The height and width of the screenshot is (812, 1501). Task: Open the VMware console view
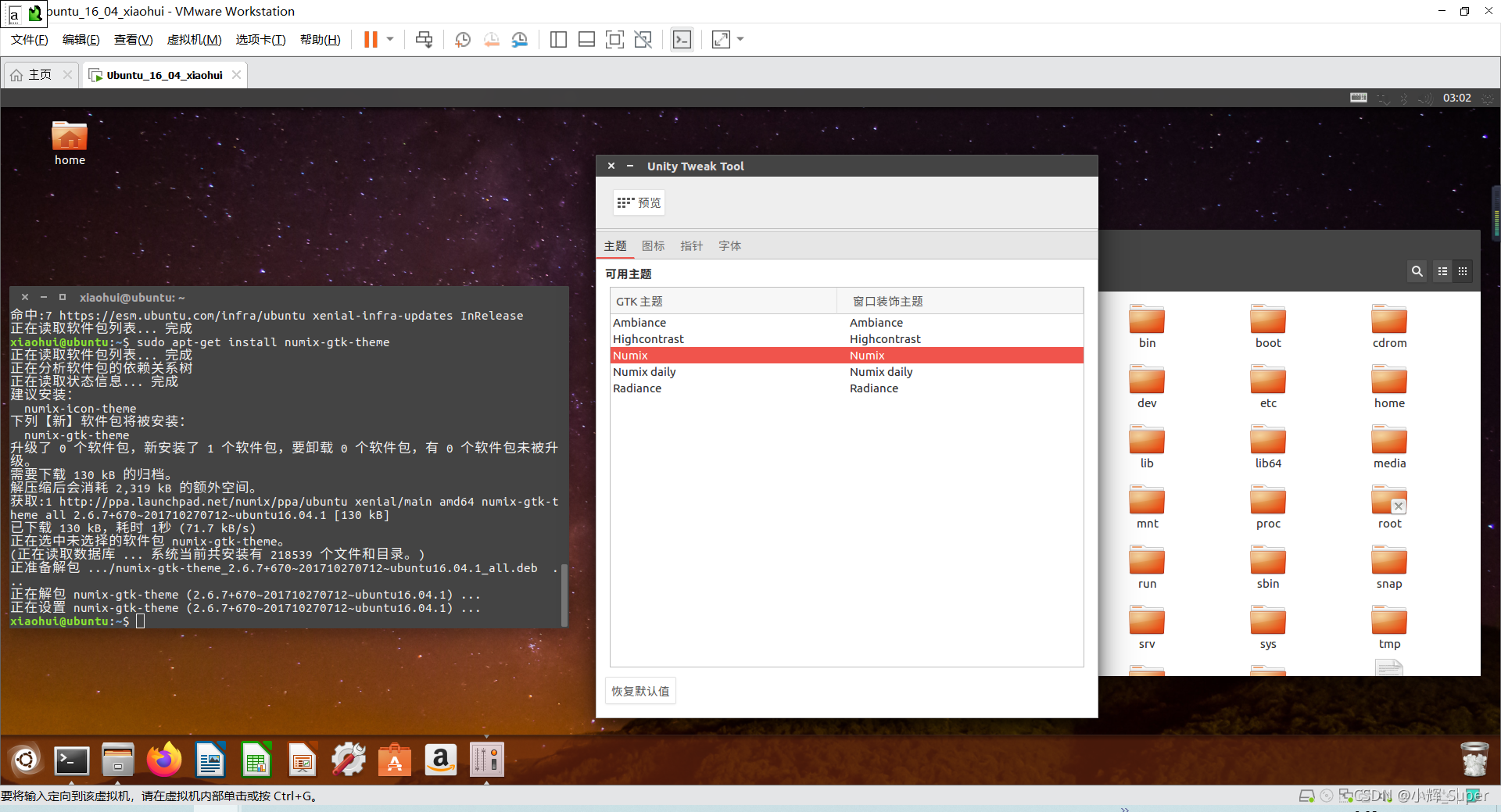pyautogui.click(x=682, y=39)
